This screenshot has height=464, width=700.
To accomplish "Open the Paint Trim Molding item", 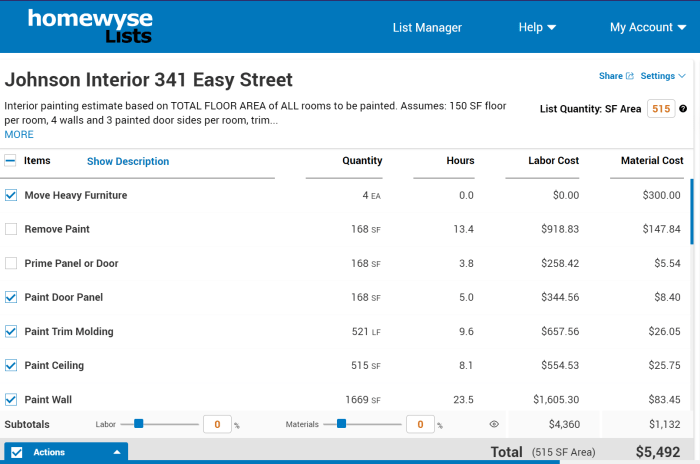I will (x=69, y=331).
